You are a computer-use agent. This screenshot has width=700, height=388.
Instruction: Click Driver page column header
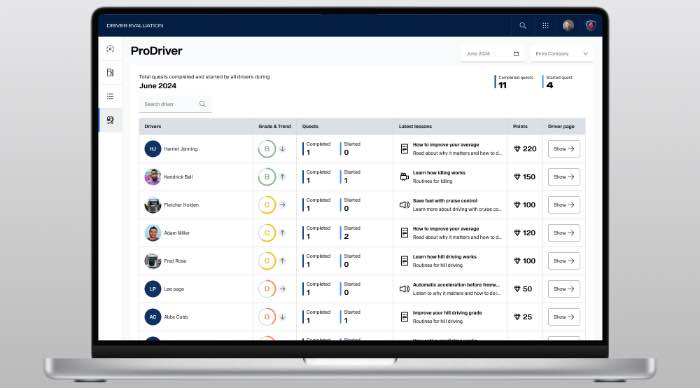point(561,126)
